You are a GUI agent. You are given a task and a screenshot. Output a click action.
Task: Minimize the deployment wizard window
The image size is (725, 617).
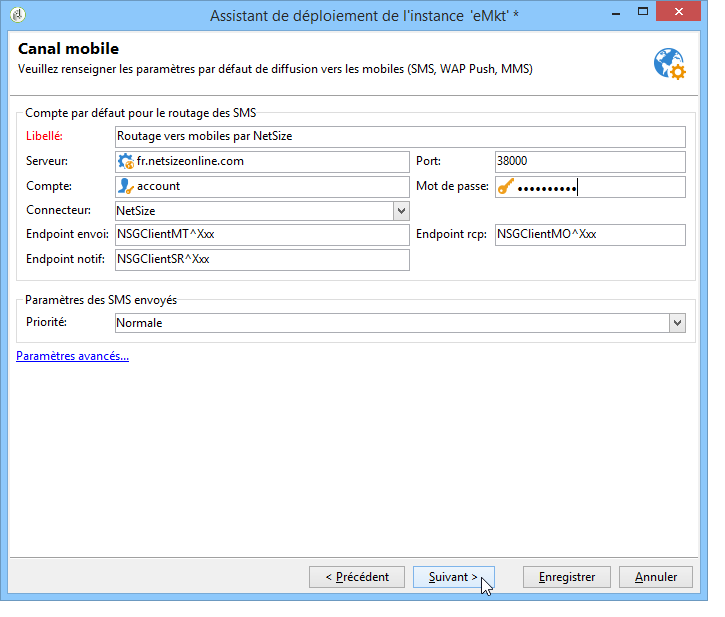tap(616, 13)
